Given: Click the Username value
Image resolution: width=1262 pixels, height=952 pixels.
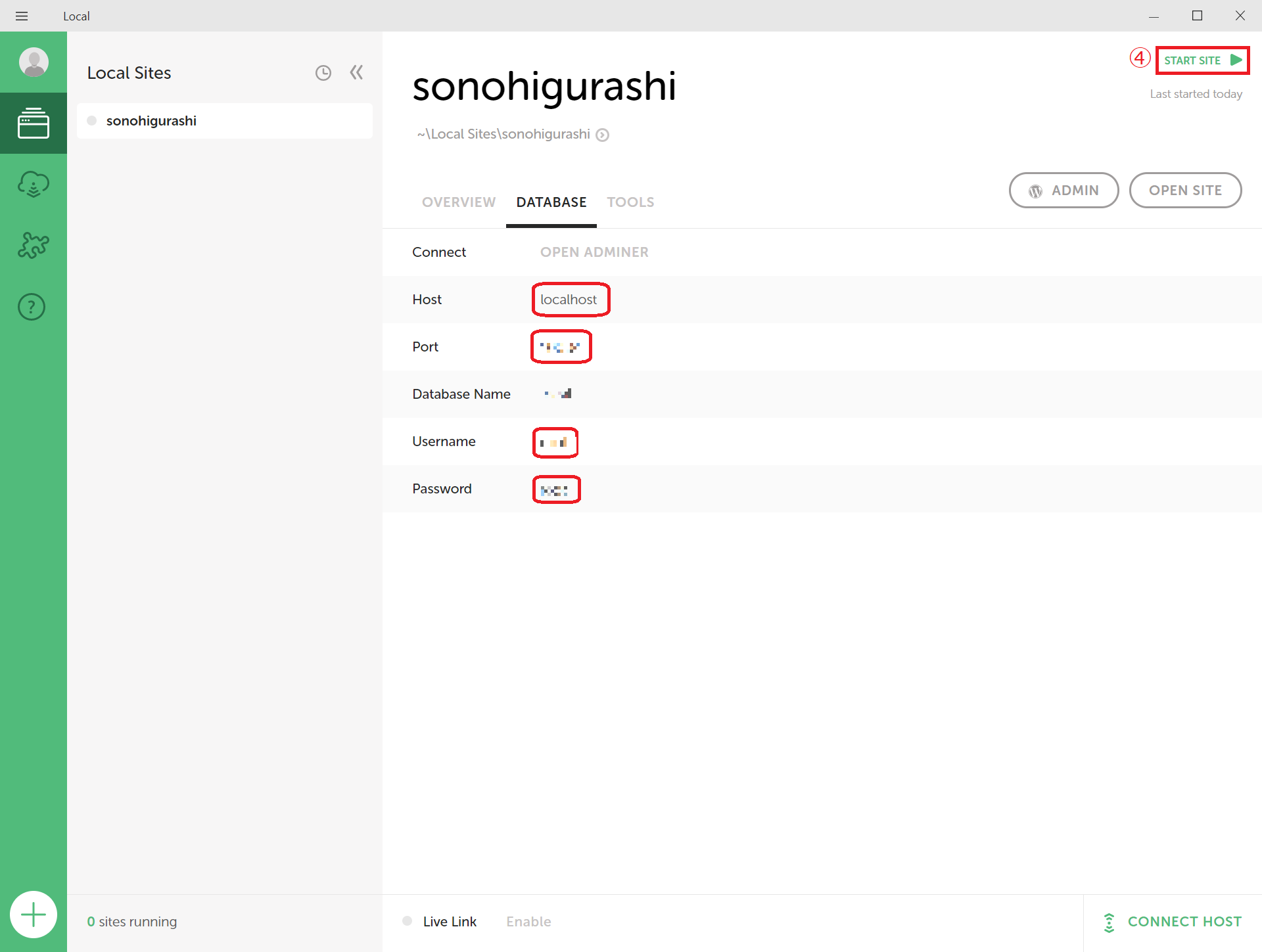Looking at the screenshot, I should (x=553, y=442).
